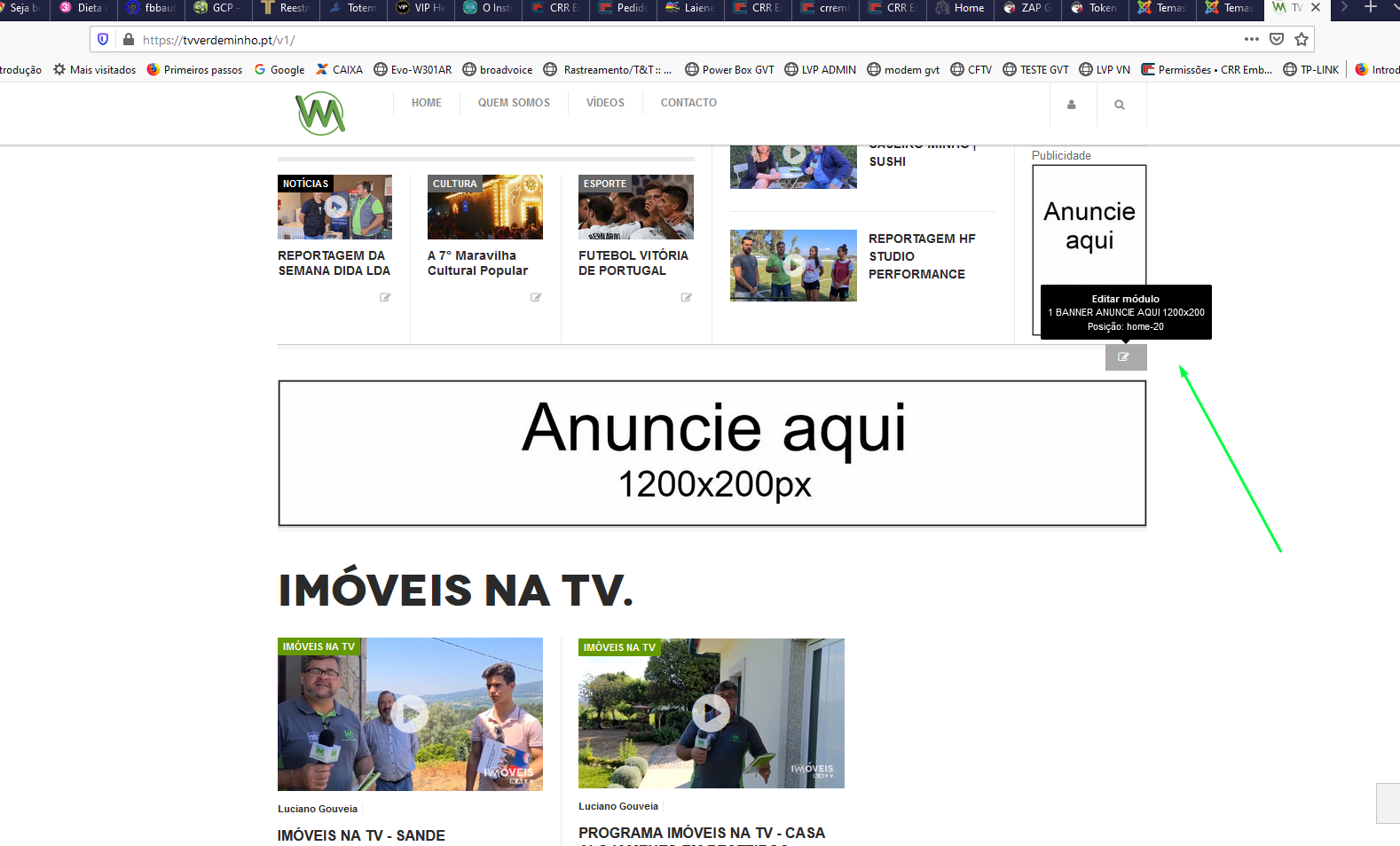Switch to the ZAP browser tab
The height and width of the screenshot is (846, 1400).
pos(1028,8)
